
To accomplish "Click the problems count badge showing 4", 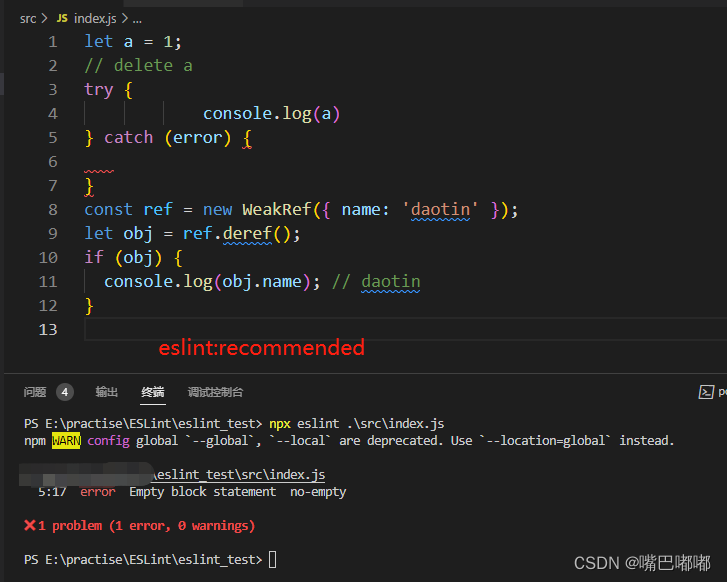I will [65, 392].
